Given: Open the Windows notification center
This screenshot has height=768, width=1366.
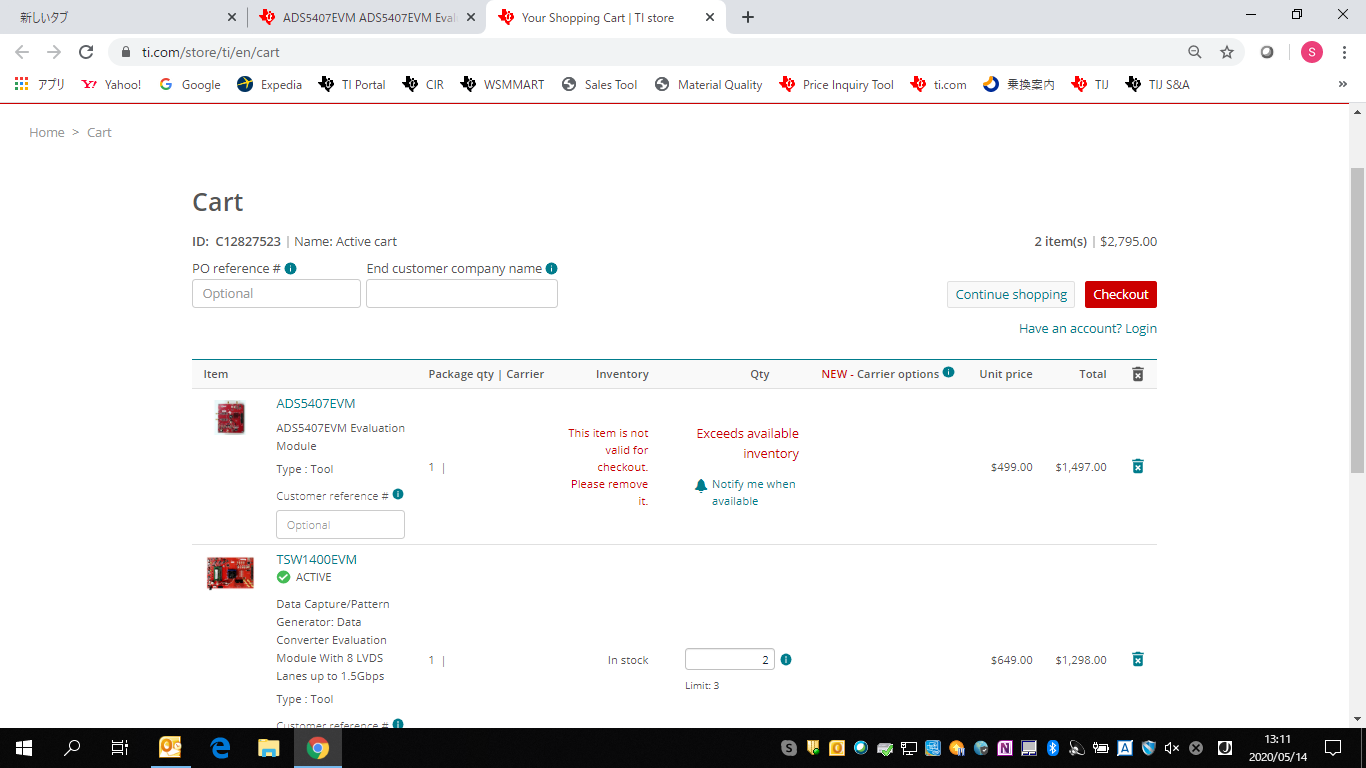Looking at the screenshot, I should point(1333,747).
